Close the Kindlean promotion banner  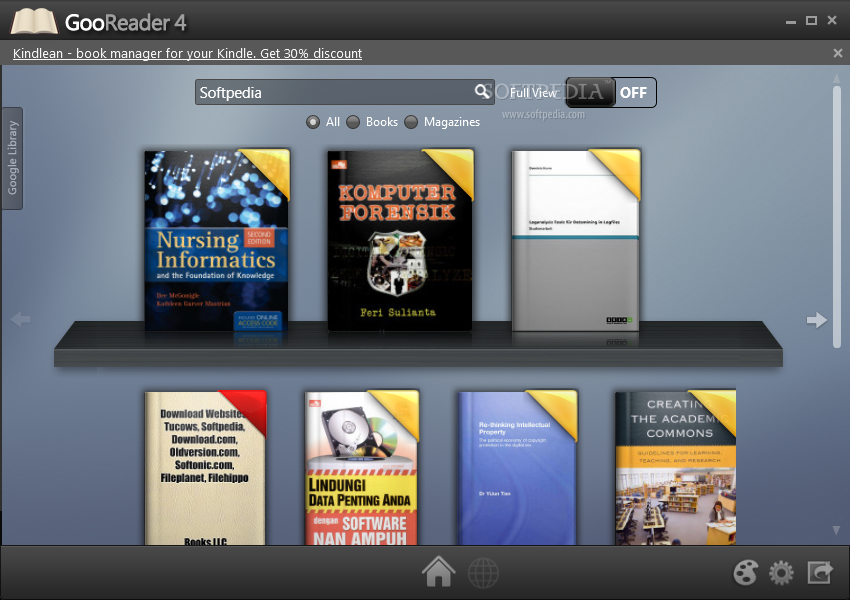tap(838, 53)
